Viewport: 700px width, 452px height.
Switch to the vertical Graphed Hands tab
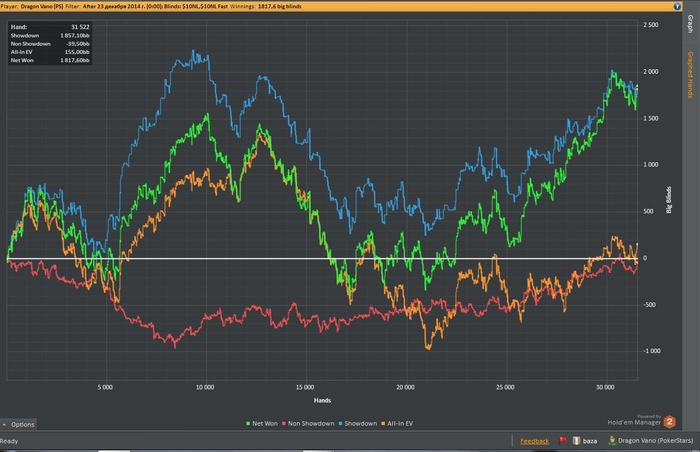[690, 75]
